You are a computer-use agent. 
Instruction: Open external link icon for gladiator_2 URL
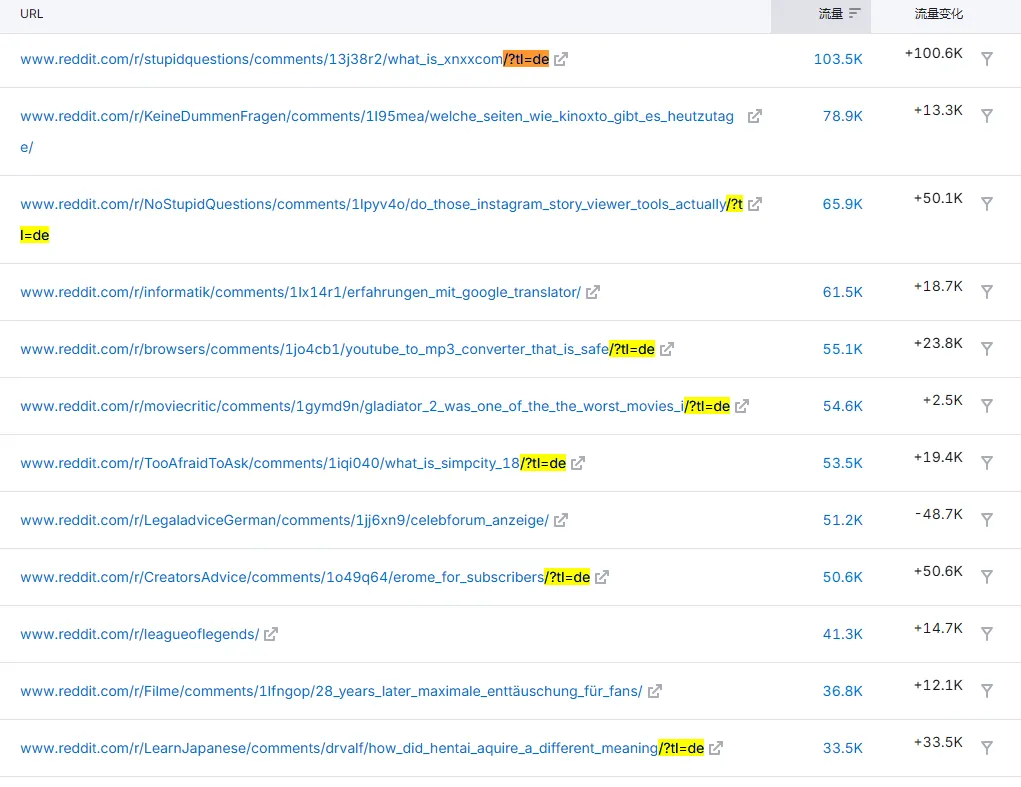point(742,406)
